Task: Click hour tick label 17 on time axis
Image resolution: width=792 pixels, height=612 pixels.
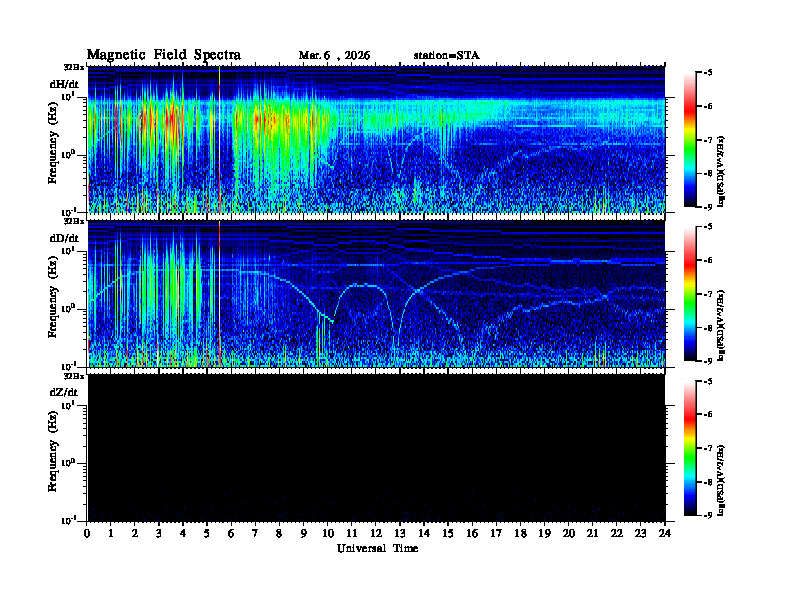Action: (496, 534)
